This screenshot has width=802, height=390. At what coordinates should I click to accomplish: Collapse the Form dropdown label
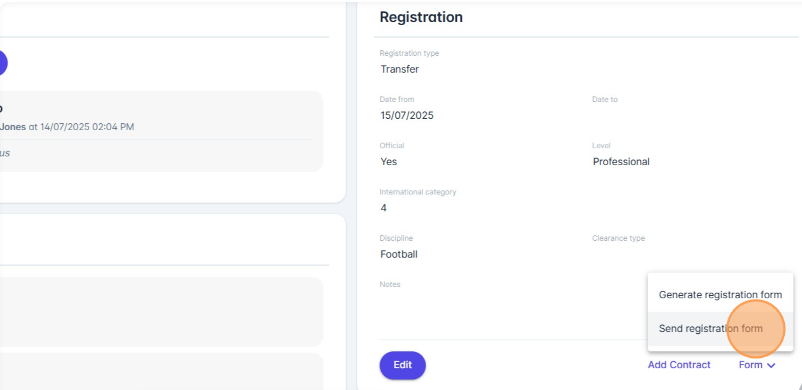point(750,365)
